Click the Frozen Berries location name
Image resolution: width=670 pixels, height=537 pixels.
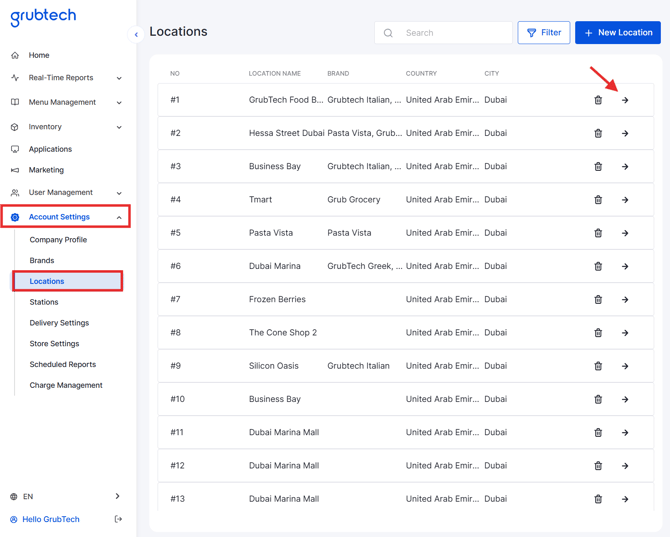[277, 299]
